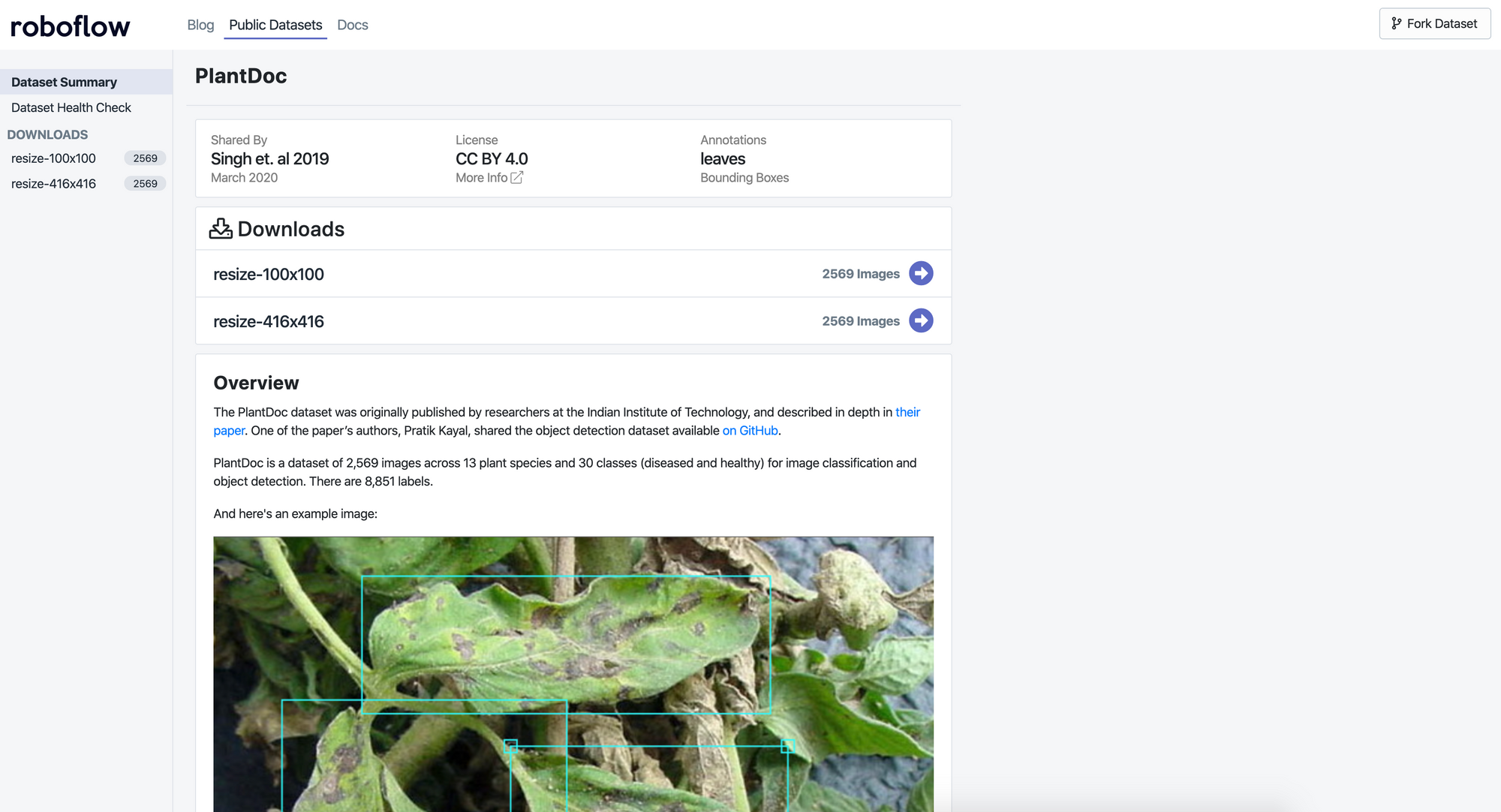Open the Docs section
Viewport: 1501px width, 812px height.
click(x=352, y=25)
